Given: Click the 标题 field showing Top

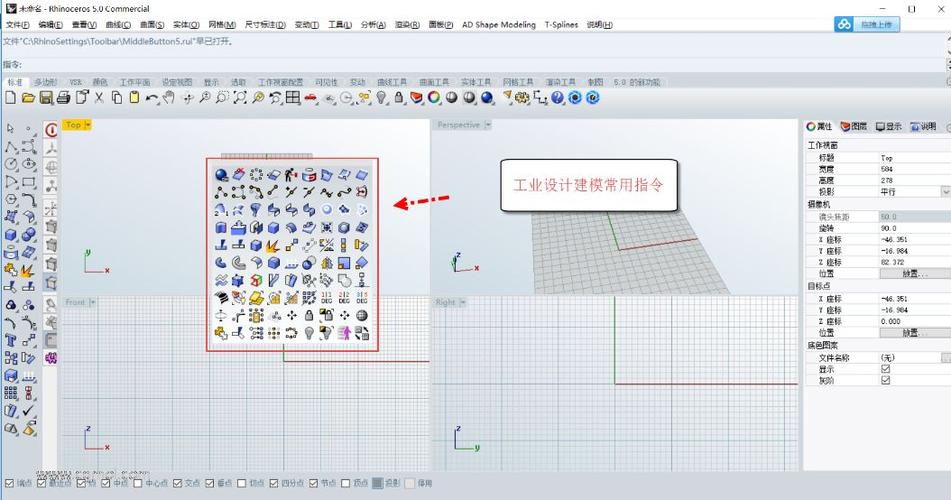Looking at the screenshot, I should (x=915, y=158).
